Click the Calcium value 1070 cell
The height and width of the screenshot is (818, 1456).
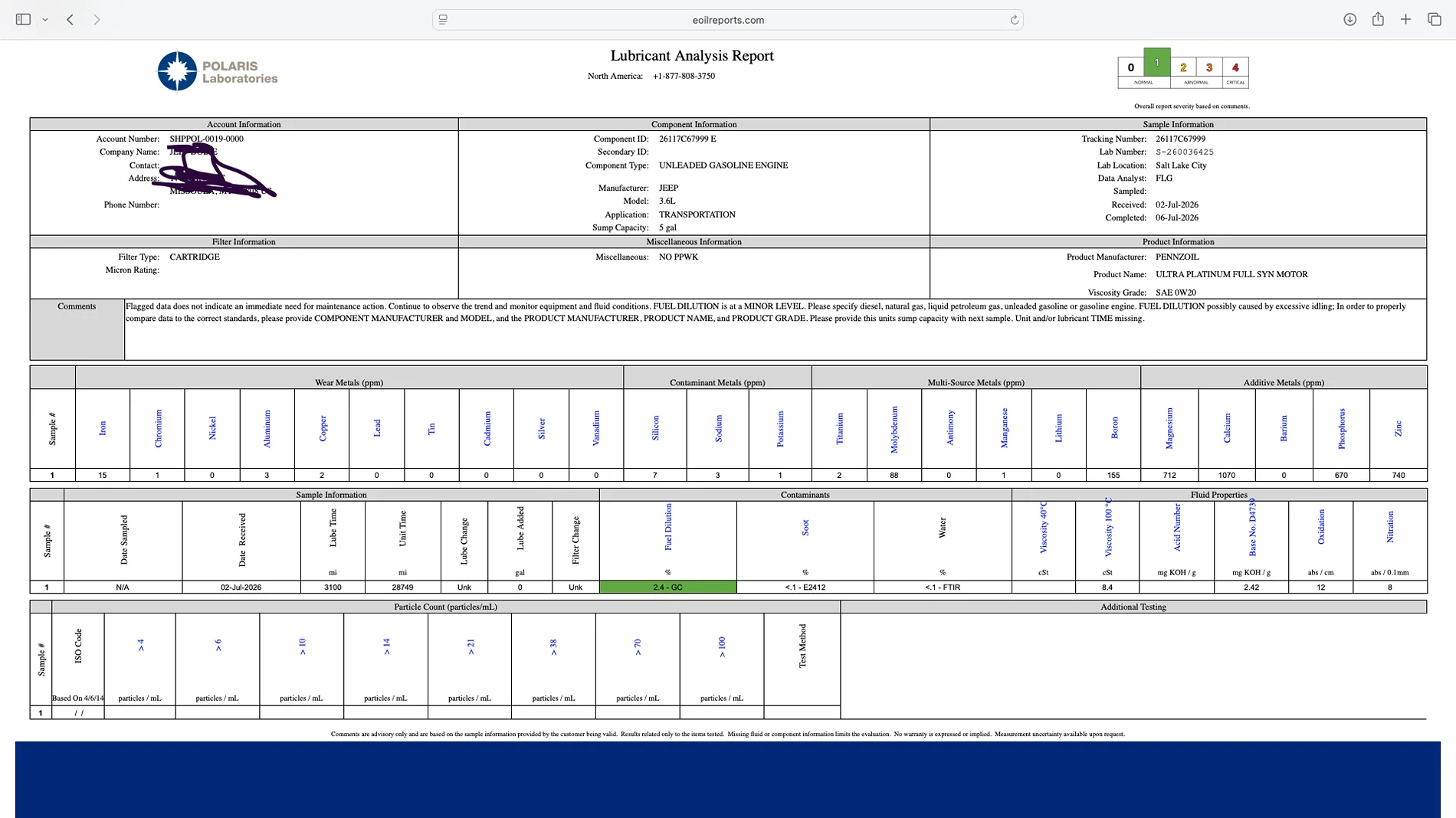[x=1226, y=475]
